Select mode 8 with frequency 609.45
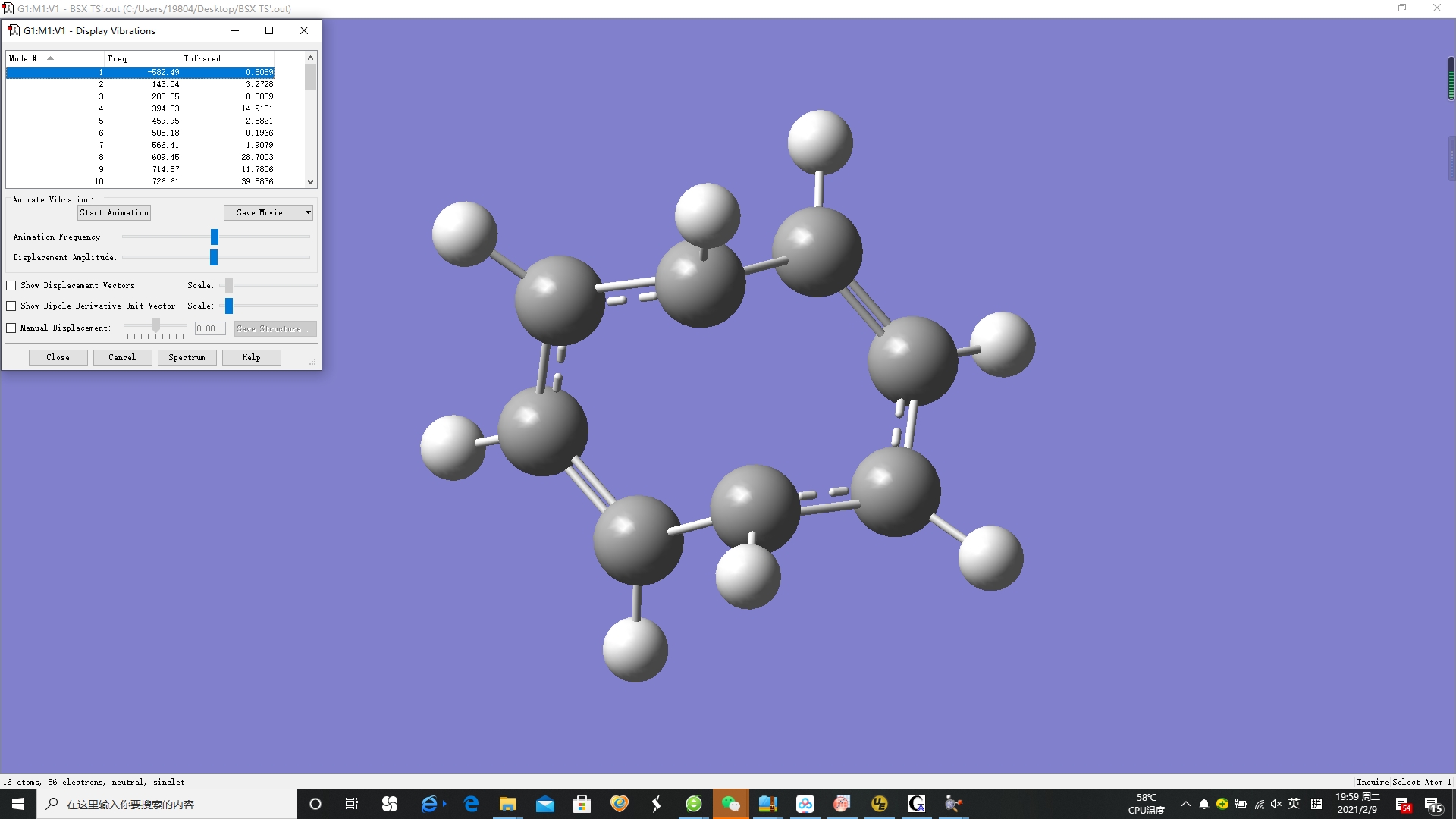 pyautogui.click(x=140, y=157)
